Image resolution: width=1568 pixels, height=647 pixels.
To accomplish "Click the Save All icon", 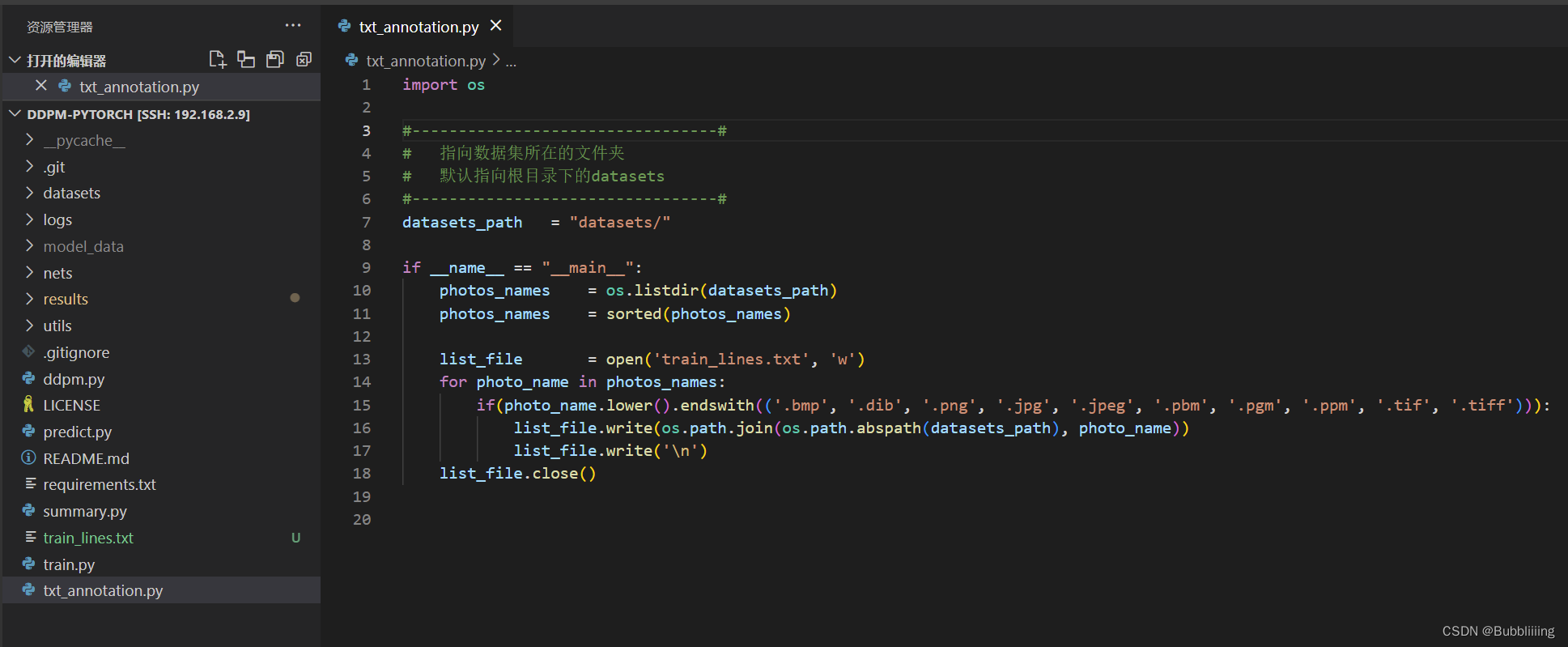I will pos(275,59).
